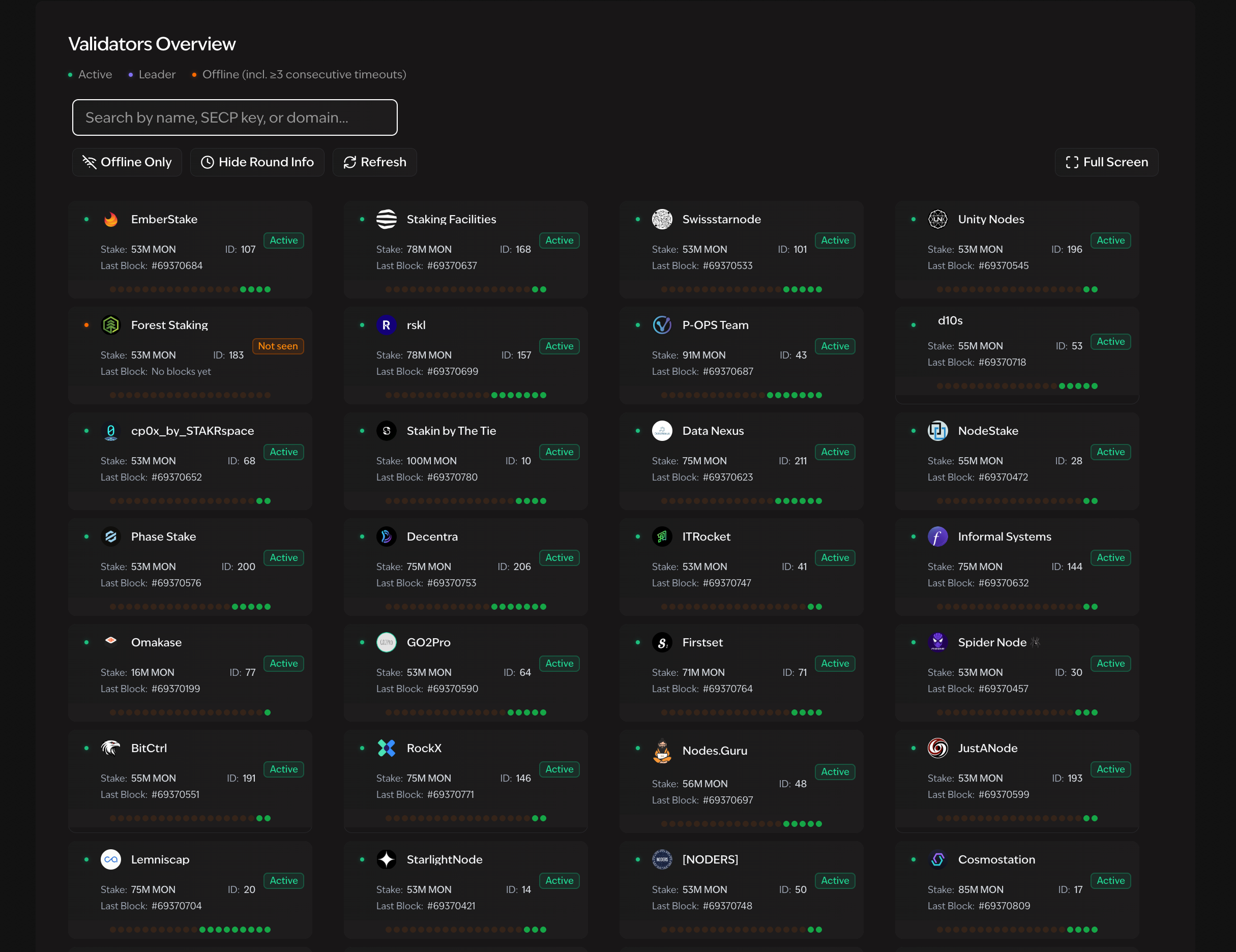Screen dimensions: 1236x952
Task: Click the JustANode swirl logo
Action: pyautogui.click(x=938, y=748)
